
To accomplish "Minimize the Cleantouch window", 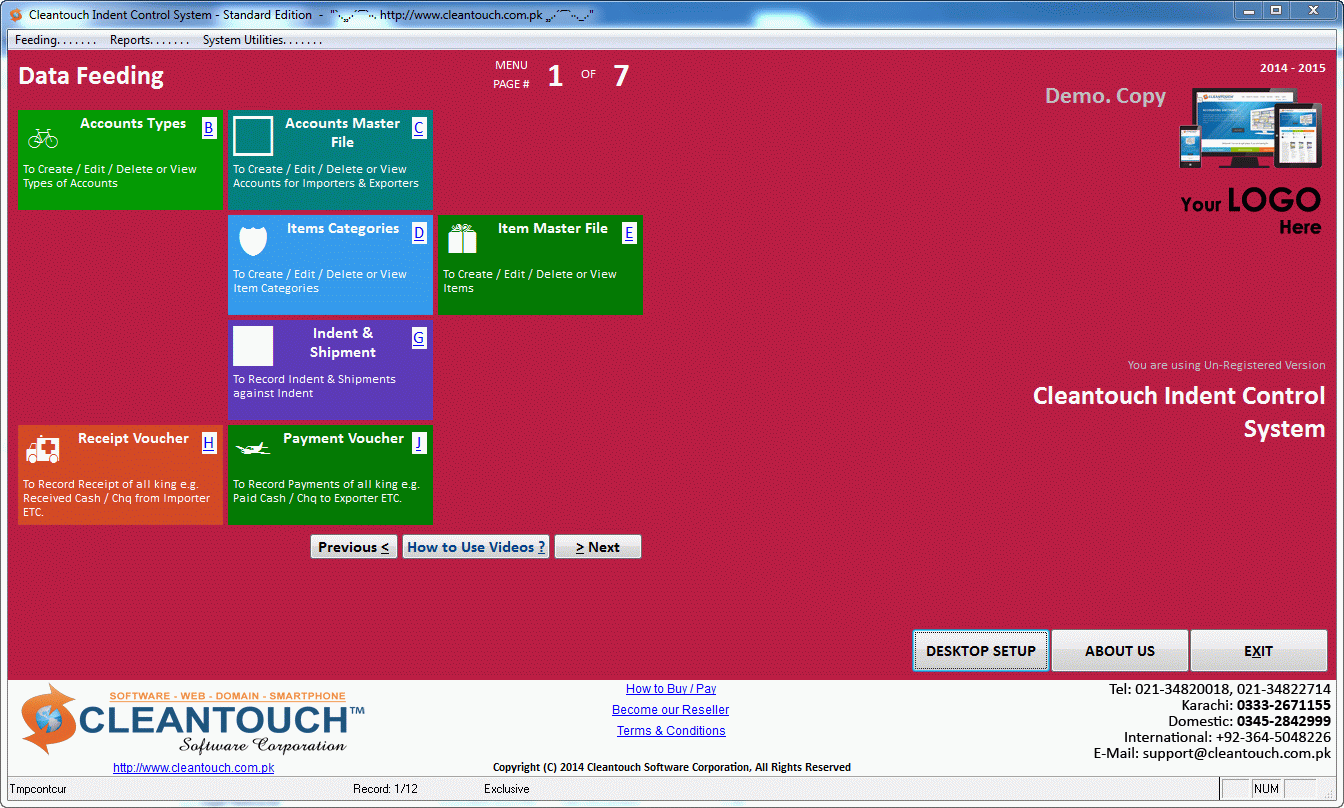I will pyautogui.click(x=1249, y=10).
